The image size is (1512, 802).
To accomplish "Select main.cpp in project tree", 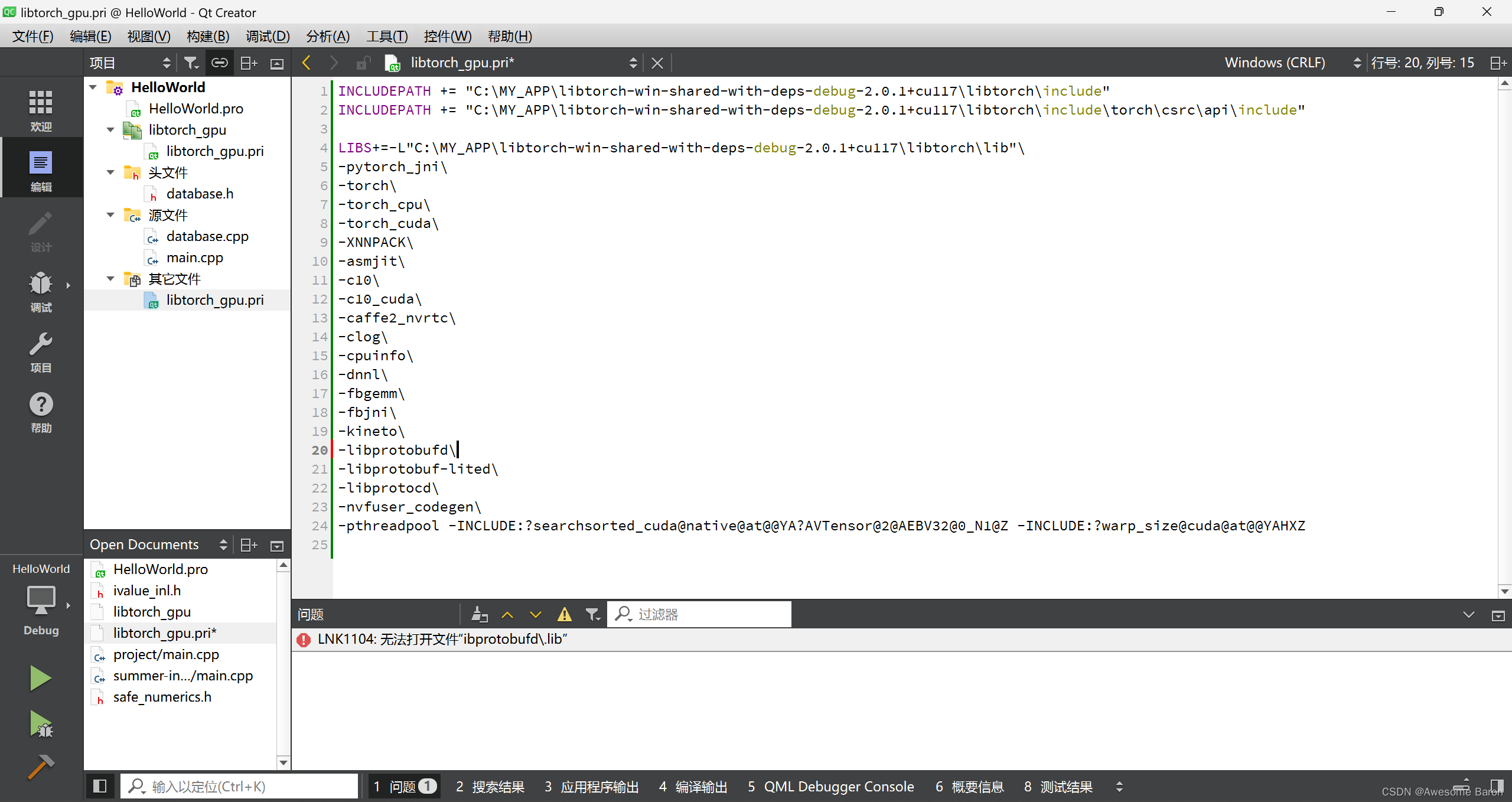I will (194, 257).
